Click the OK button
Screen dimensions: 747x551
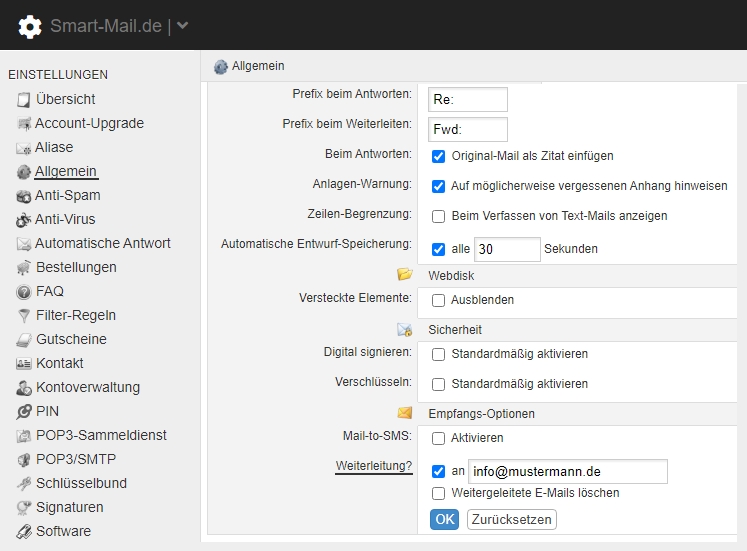(444, 519)
